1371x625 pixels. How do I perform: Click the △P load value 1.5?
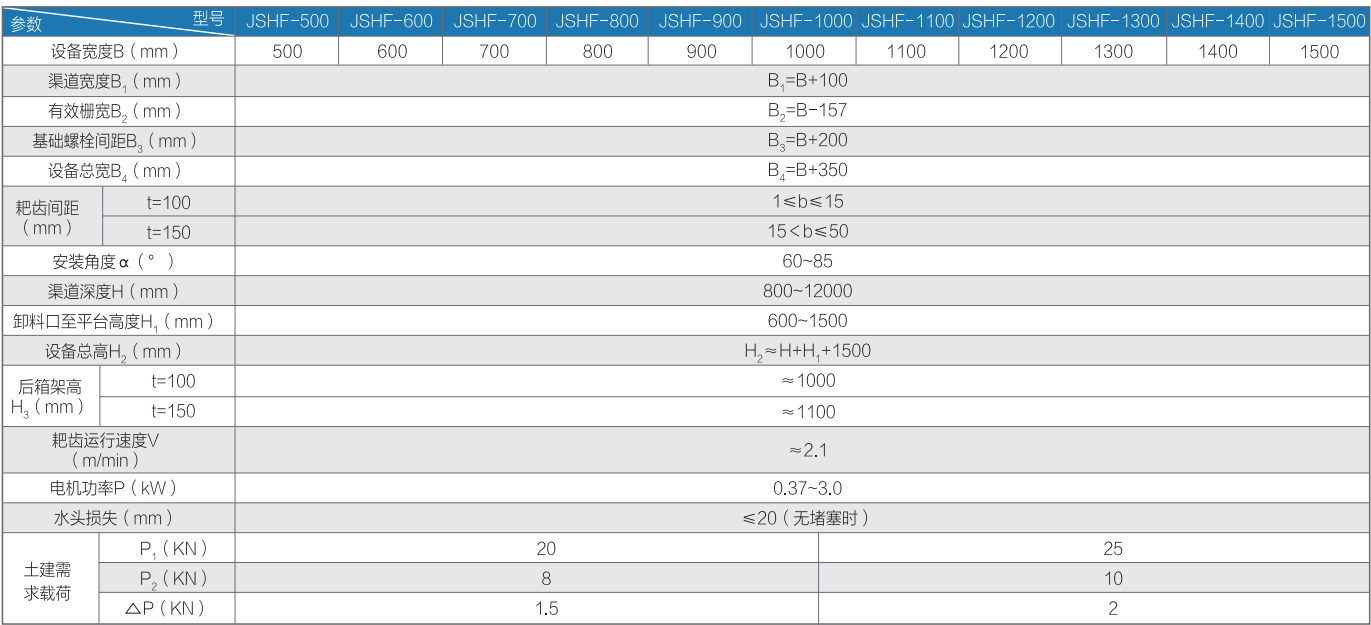(546, 608)
